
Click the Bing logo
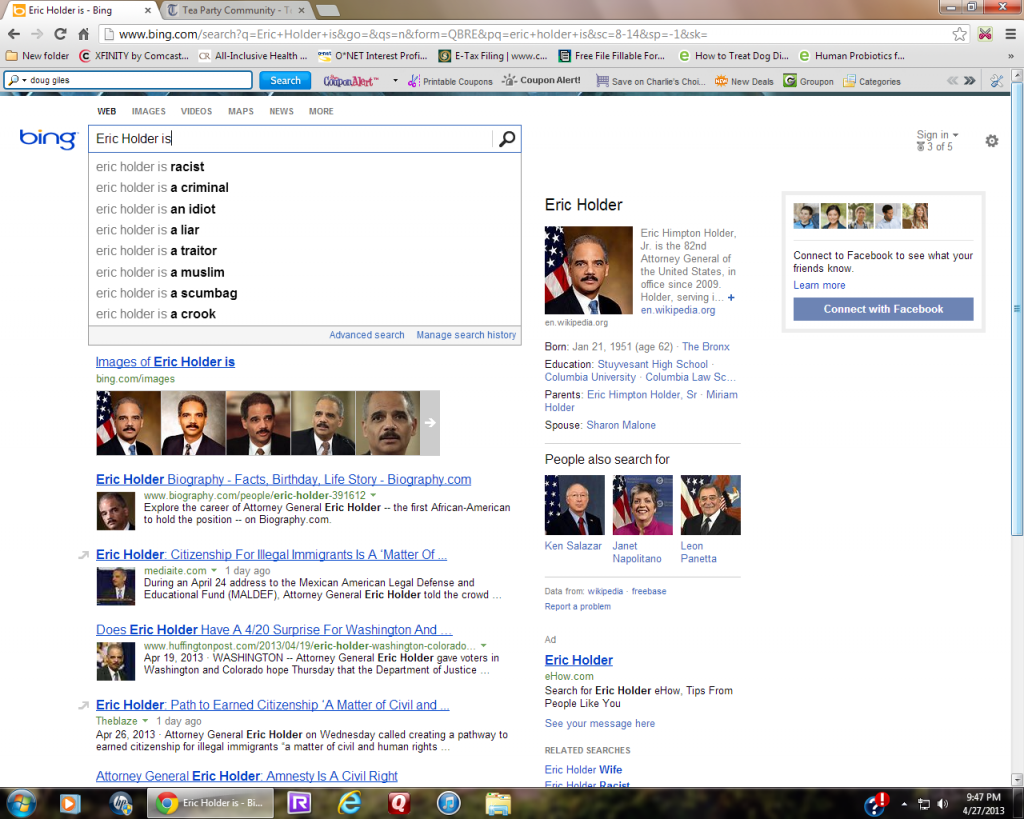(x=48, y=140)
